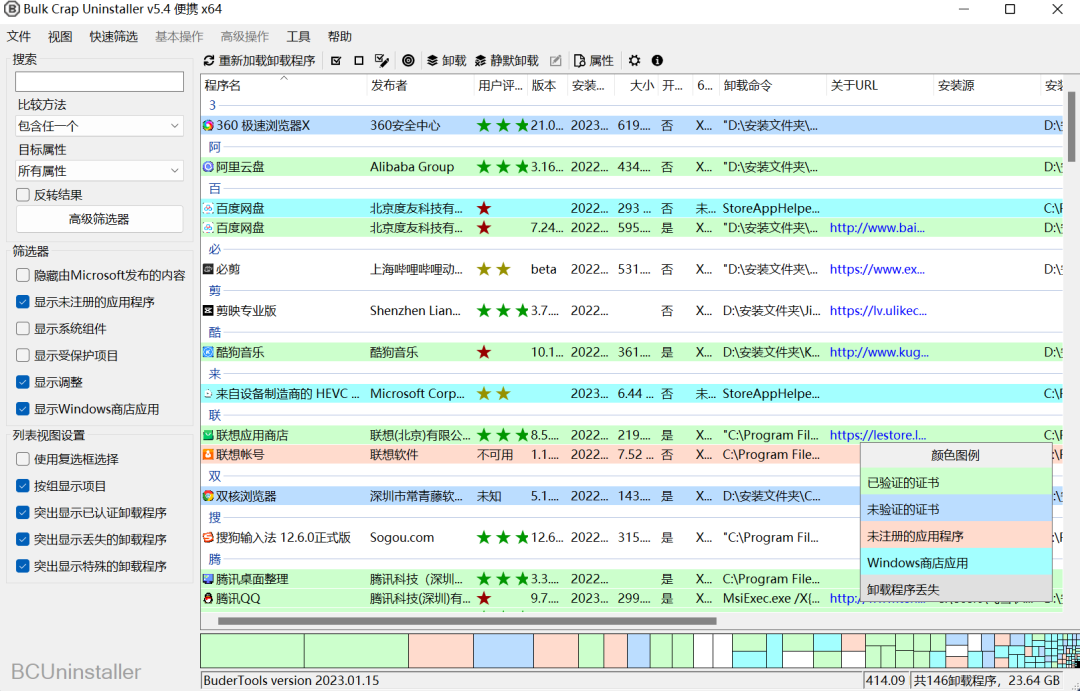Image resolution: width=1080 pixels, height=691 pixels.
Task: Sort list by 版本 column header
Action: pyautogui.click(x=548, y=85)
